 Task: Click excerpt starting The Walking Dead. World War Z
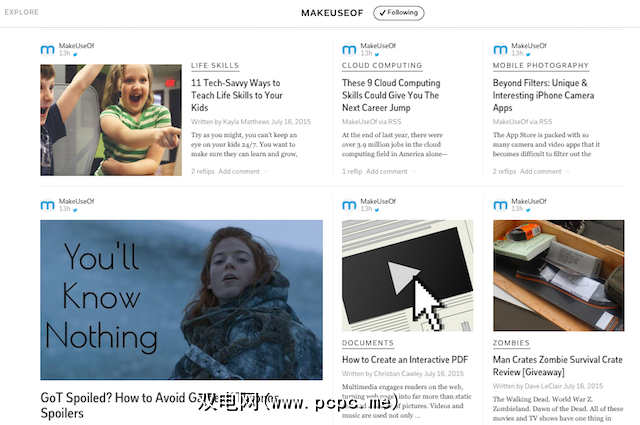pyautogui.click(x=558, y=409)
